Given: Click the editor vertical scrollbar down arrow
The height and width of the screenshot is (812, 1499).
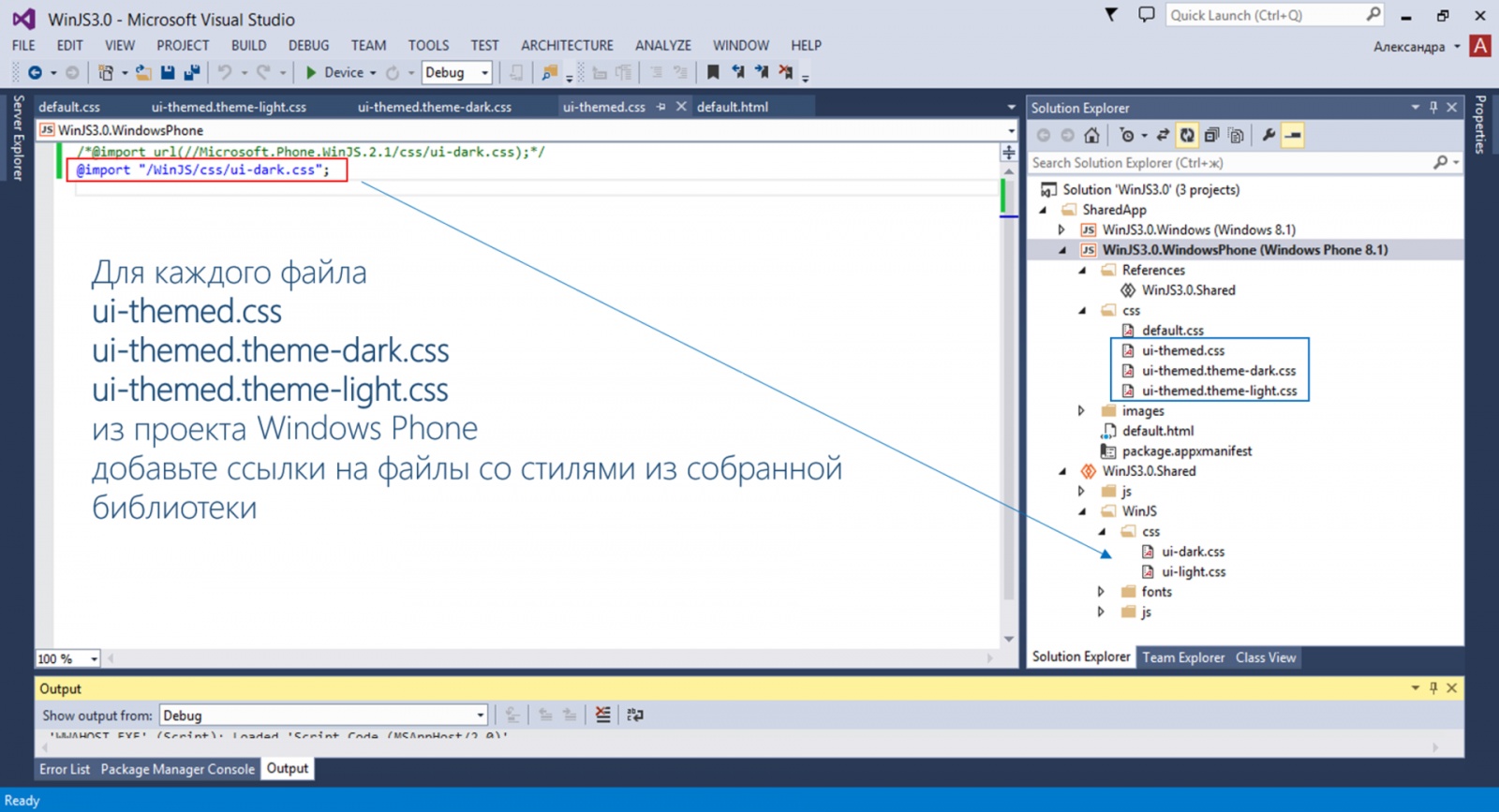Looking at the screenshot, I should [x=1009, y=639].
